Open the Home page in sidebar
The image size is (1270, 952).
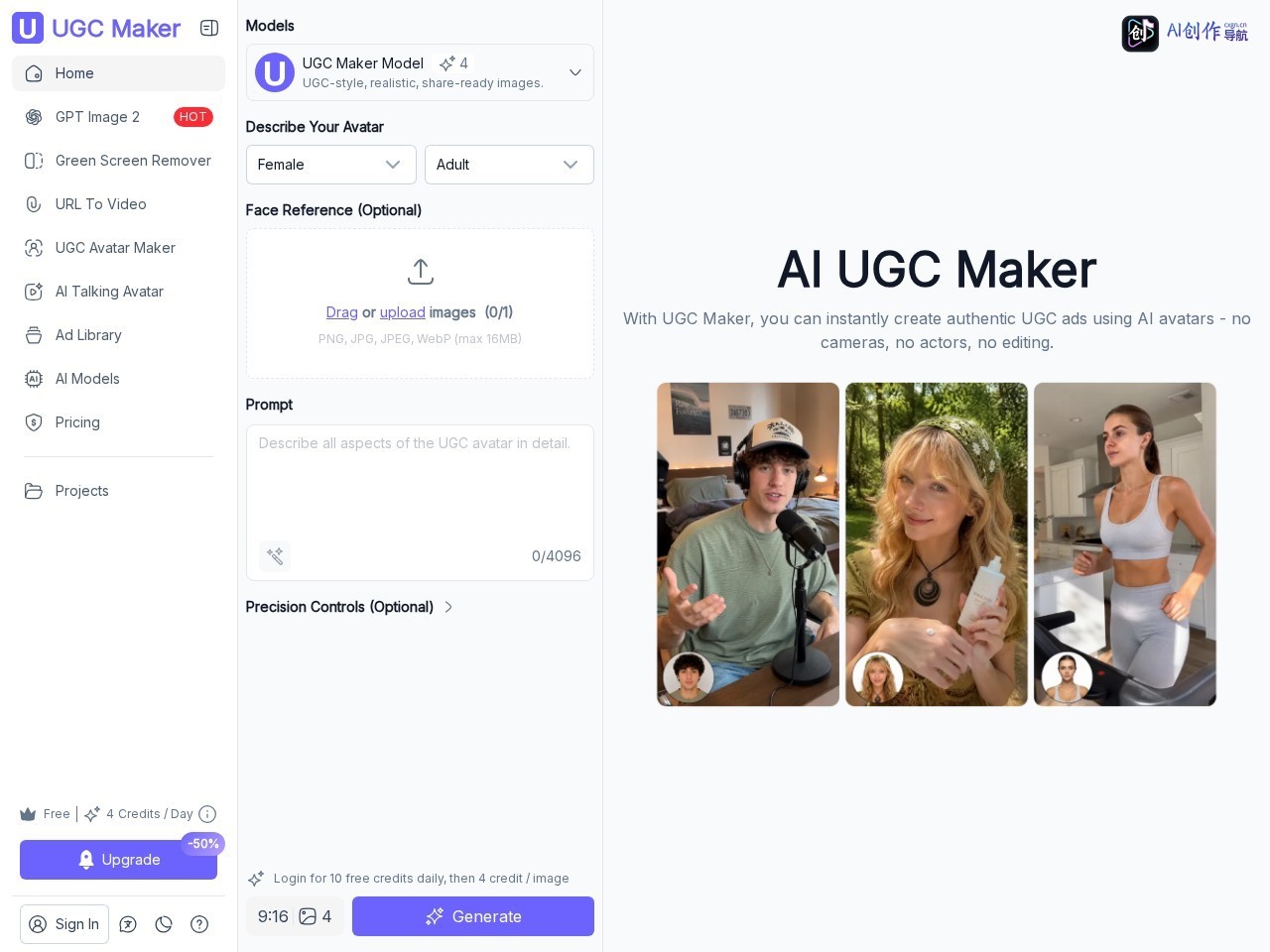click(x=118, y=73)
